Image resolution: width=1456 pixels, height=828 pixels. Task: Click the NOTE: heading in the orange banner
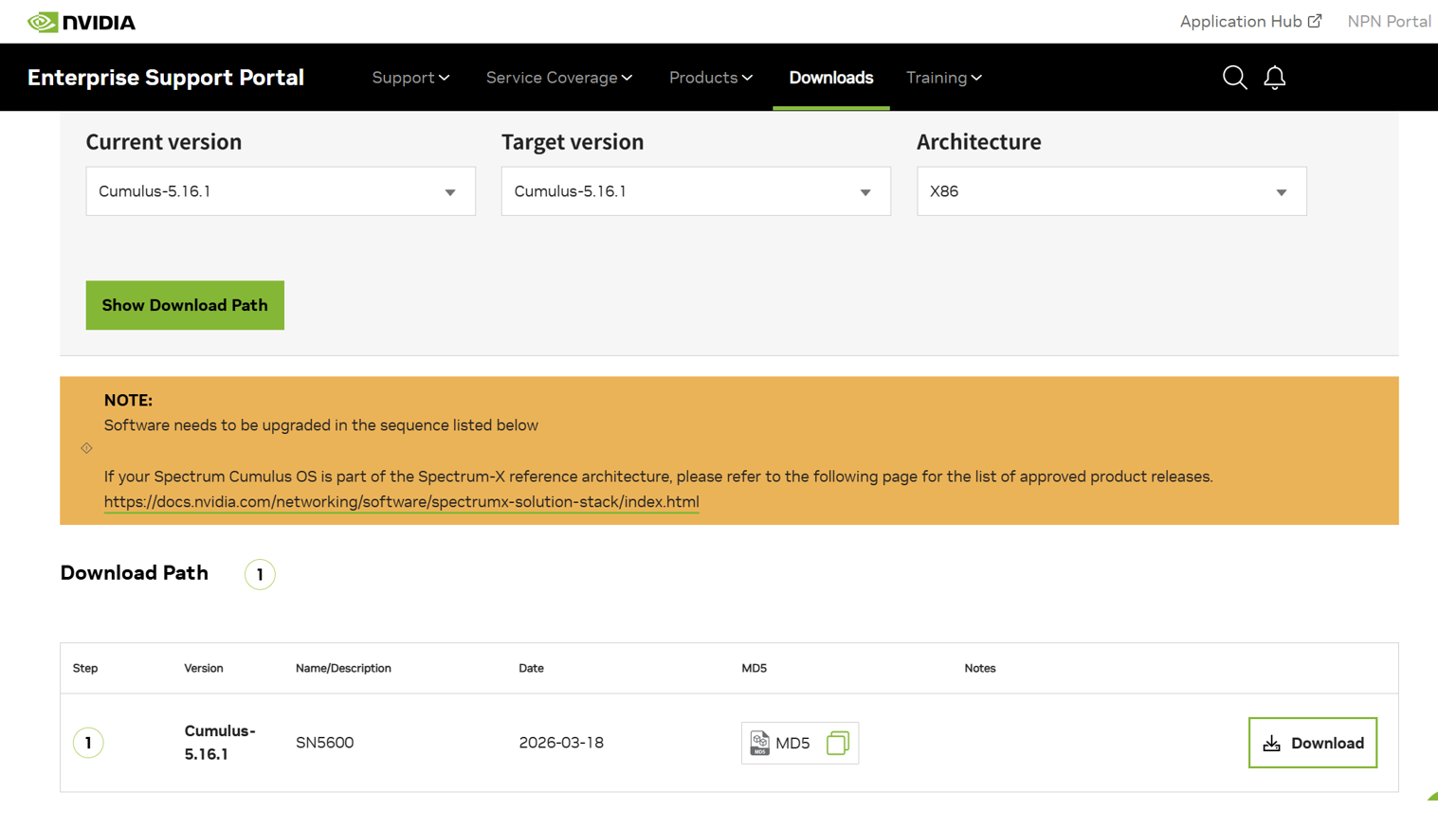(128, 401)
